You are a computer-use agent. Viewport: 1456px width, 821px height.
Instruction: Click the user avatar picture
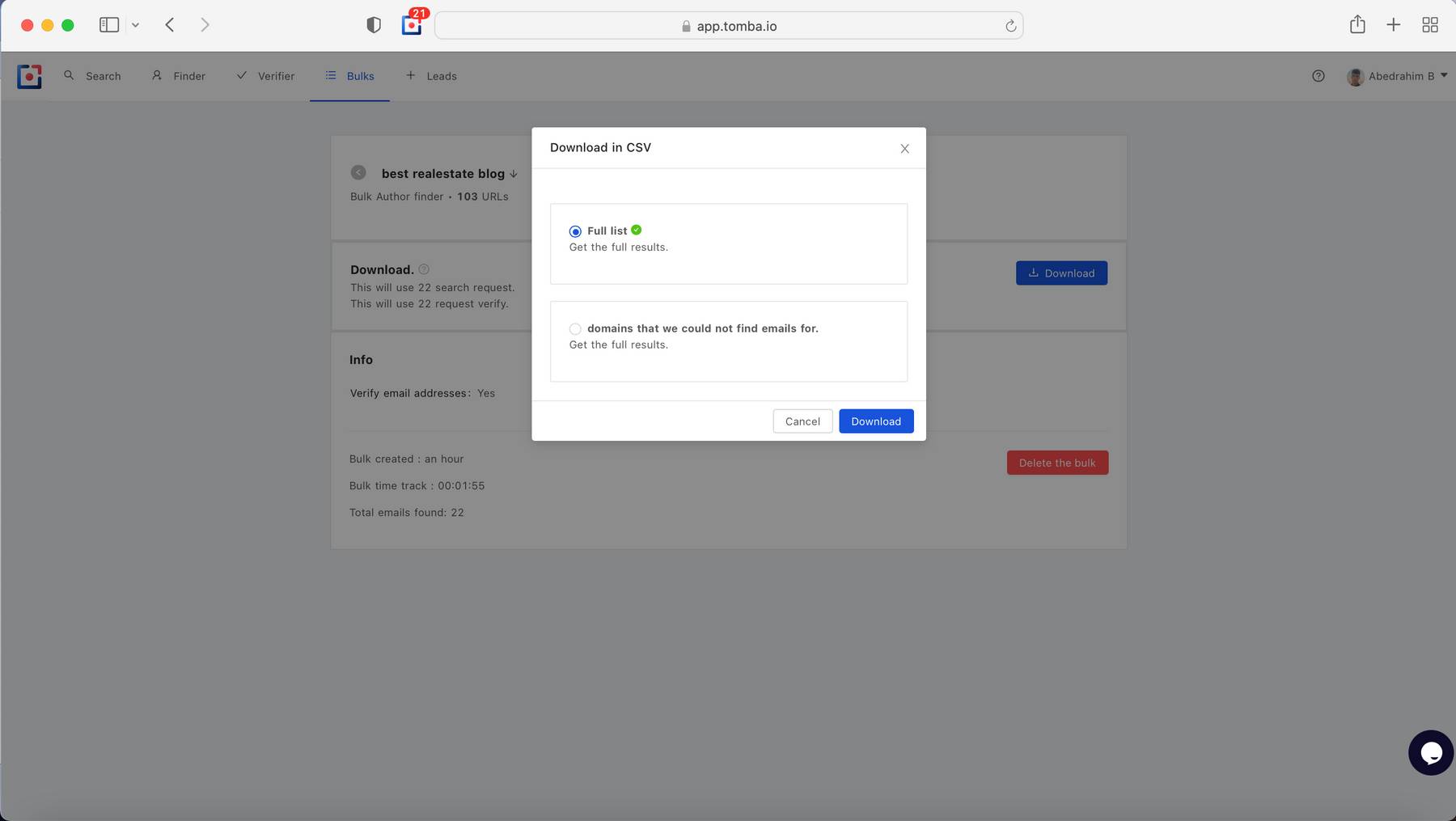tap(1356, 77)
